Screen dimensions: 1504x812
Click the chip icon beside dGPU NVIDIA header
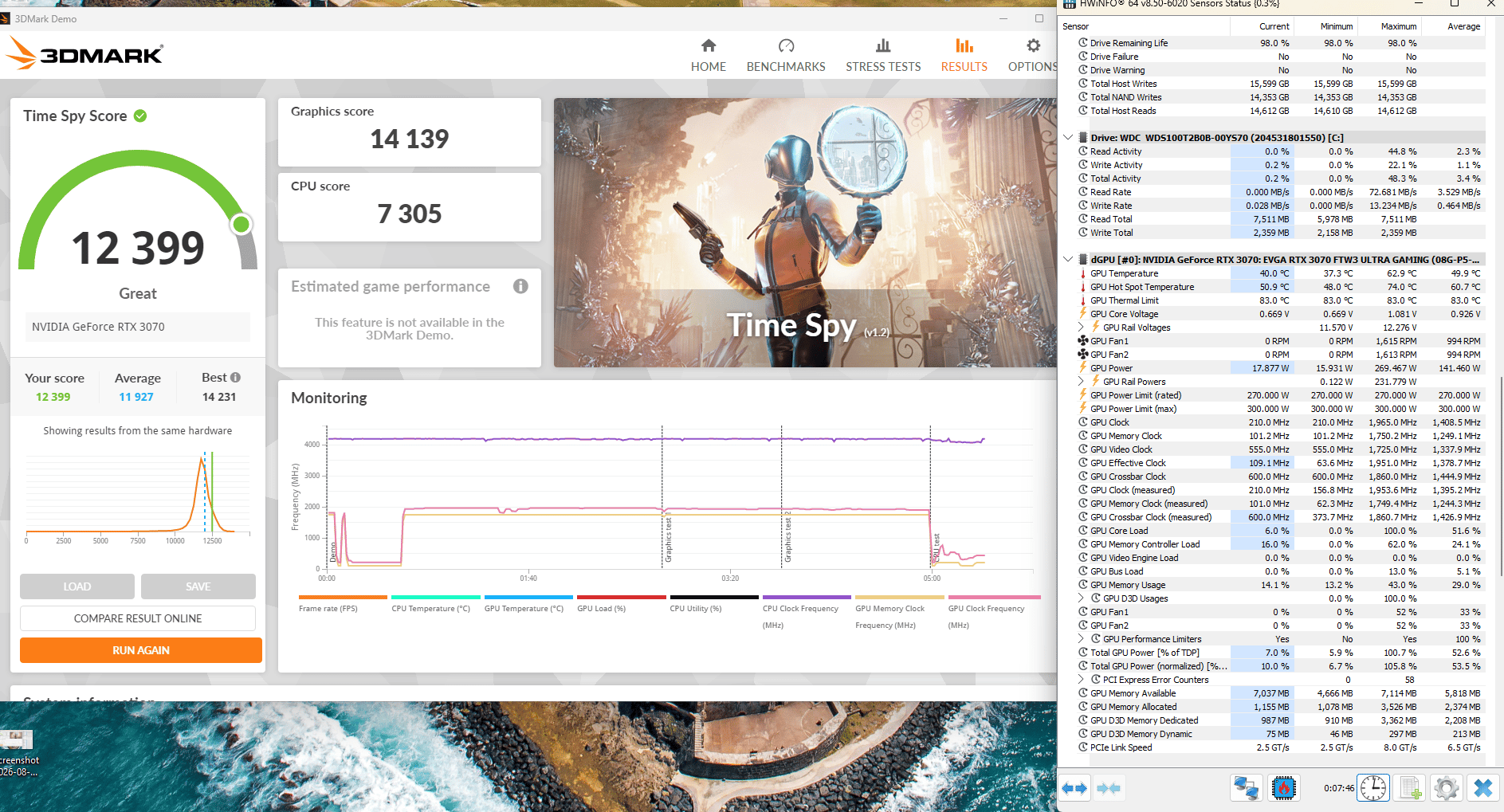pos(1083,260)
